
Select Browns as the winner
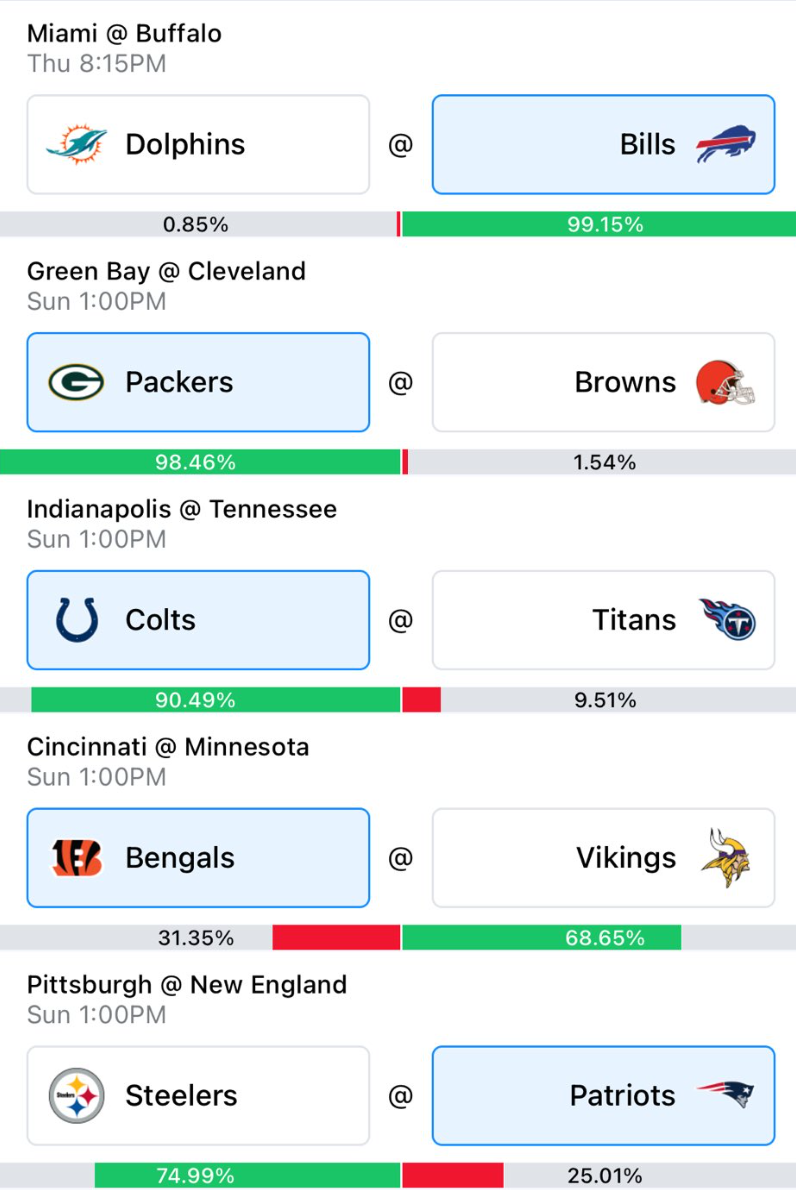click(x=603, y=382)
